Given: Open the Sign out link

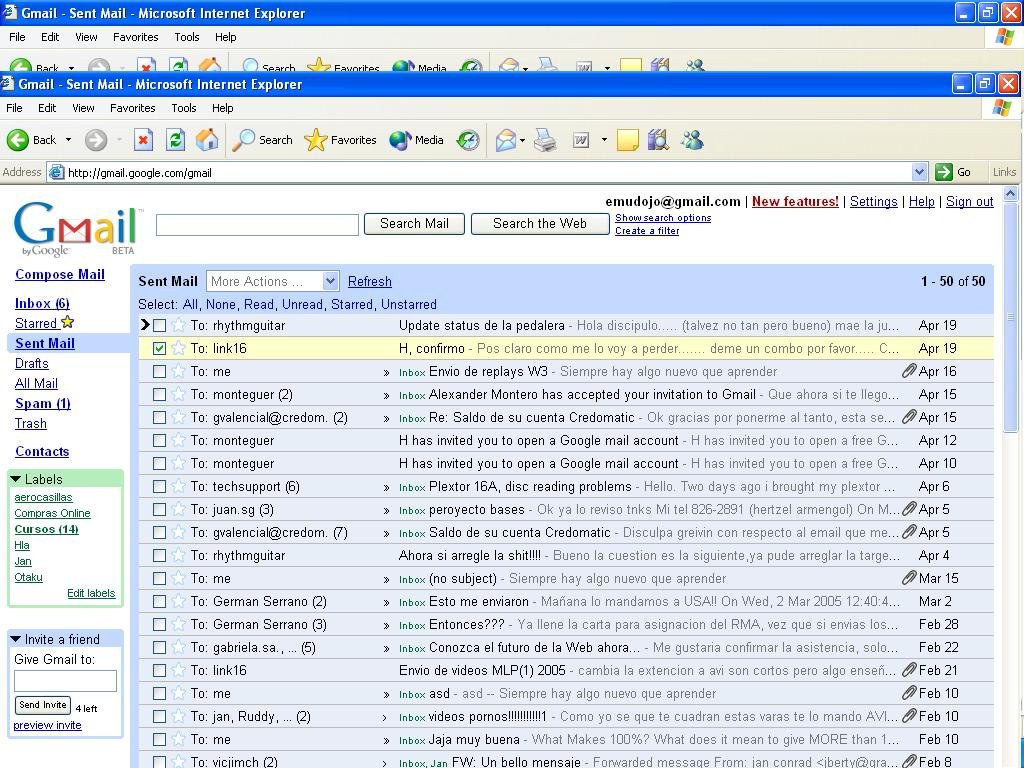Looking at the screenshot, I should pos(970,202).
